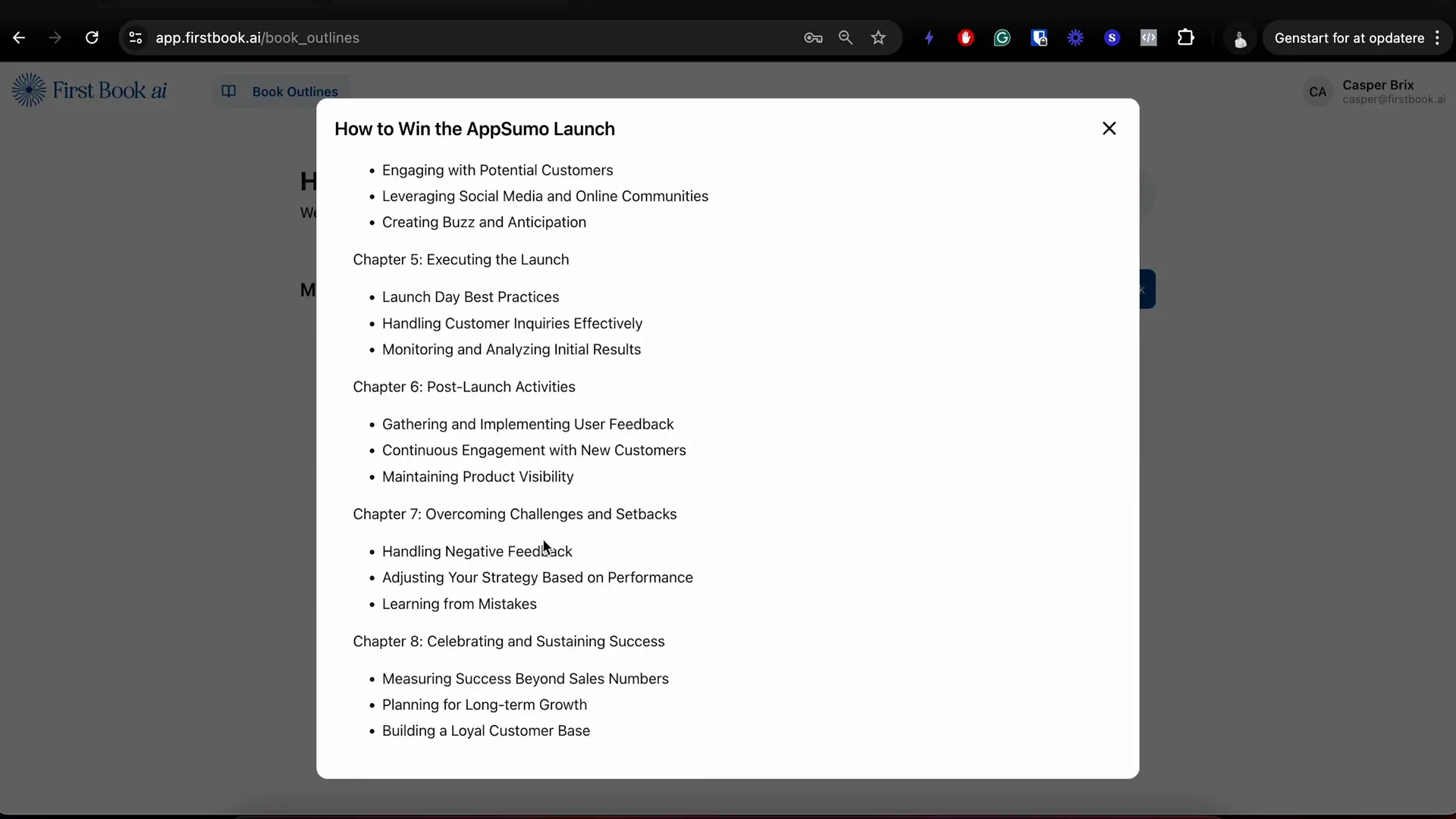
Task: Expand Chapter 7 Overcoming Challenges section
Action: pyautogui.click(x=514, y=513)
